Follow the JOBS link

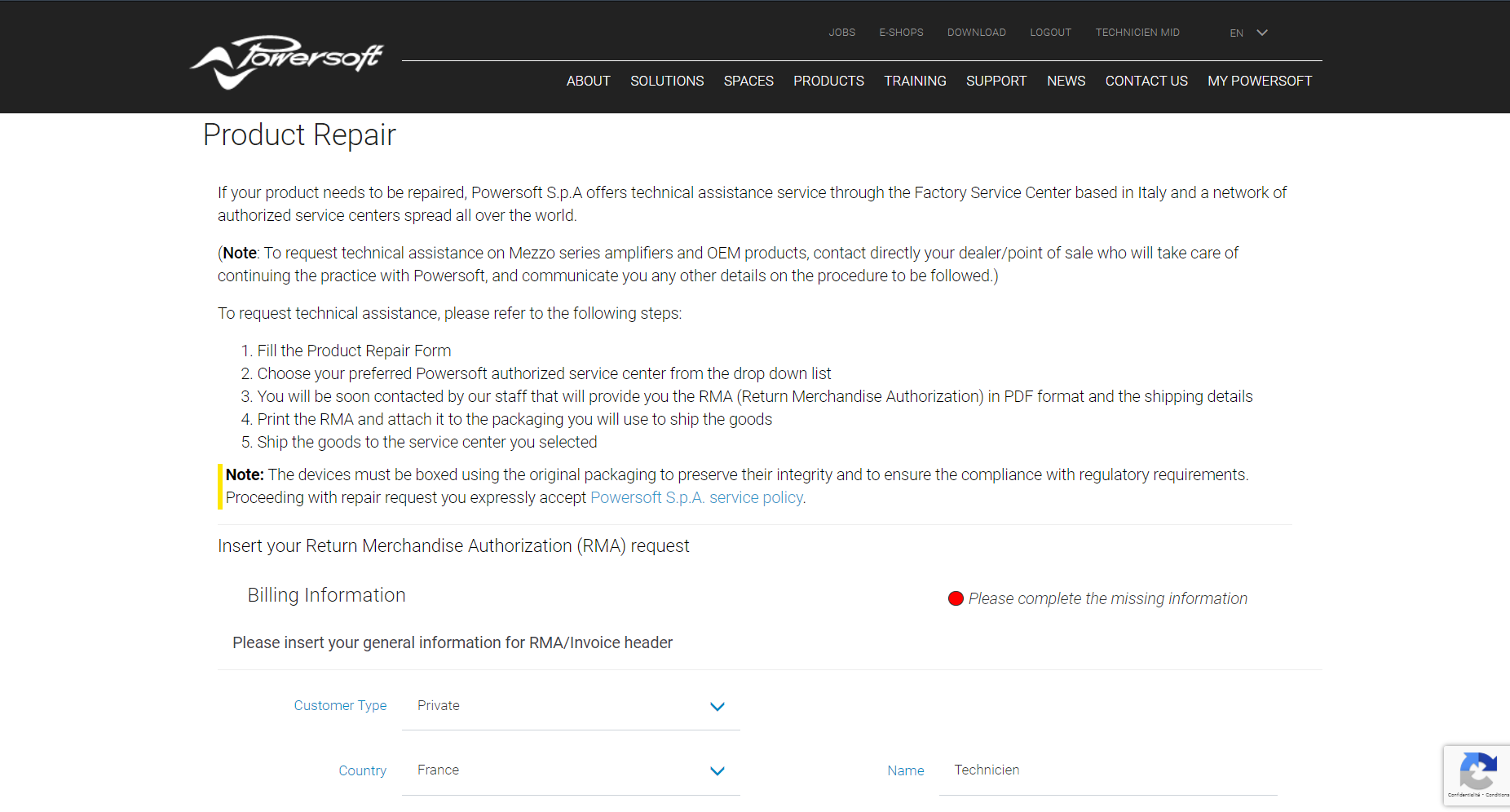point(842,33)
